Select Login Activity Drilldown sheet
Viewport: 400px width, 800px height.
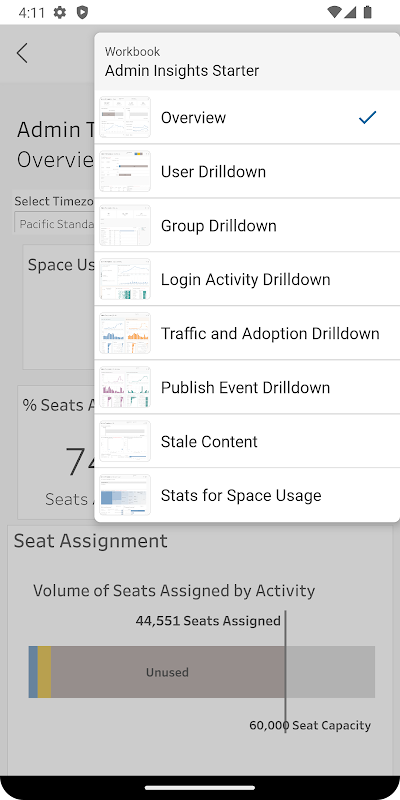(247, 280)
